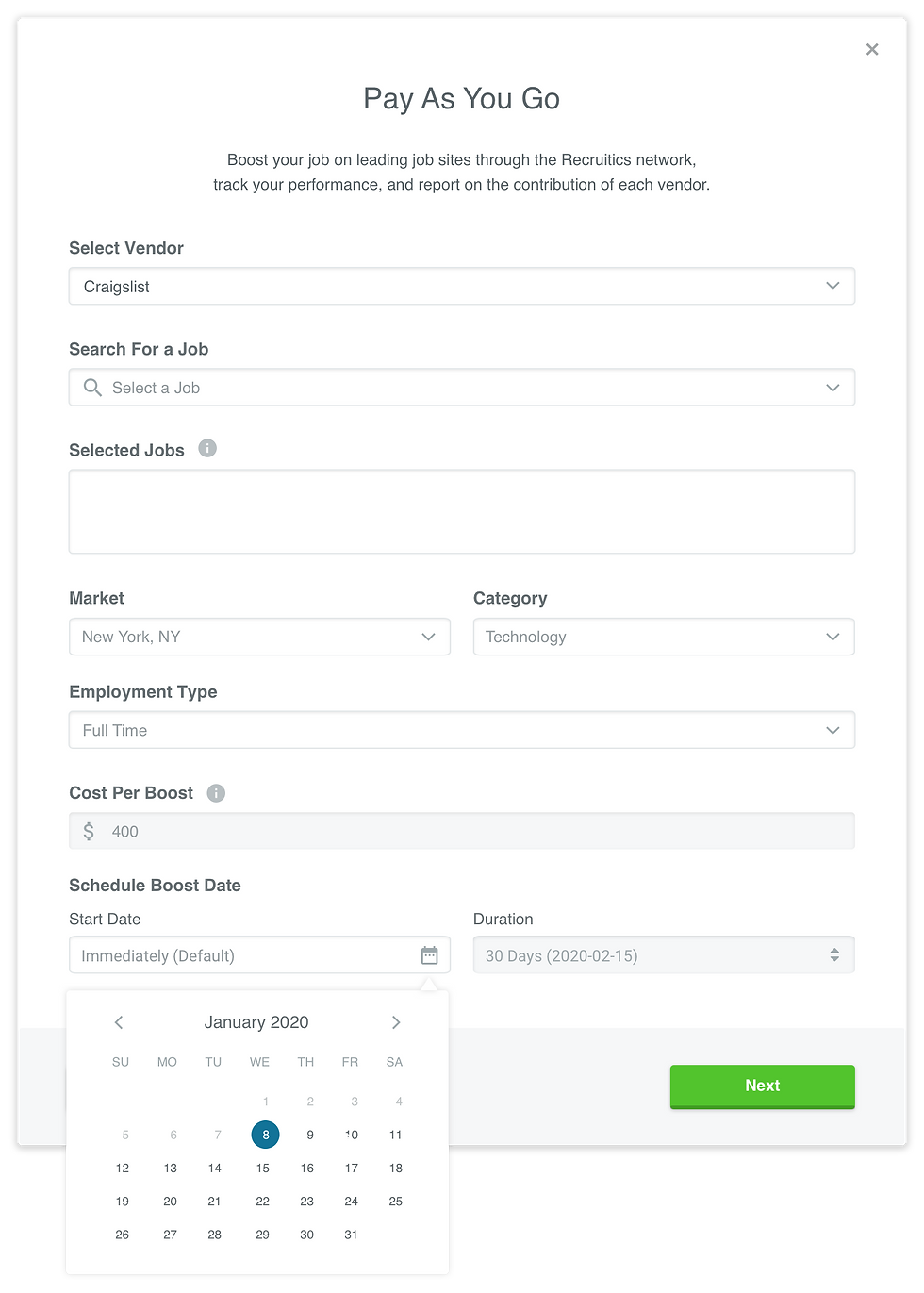Click the green Next button
Screen dimensions: 924x1293
click(762, 1086)
